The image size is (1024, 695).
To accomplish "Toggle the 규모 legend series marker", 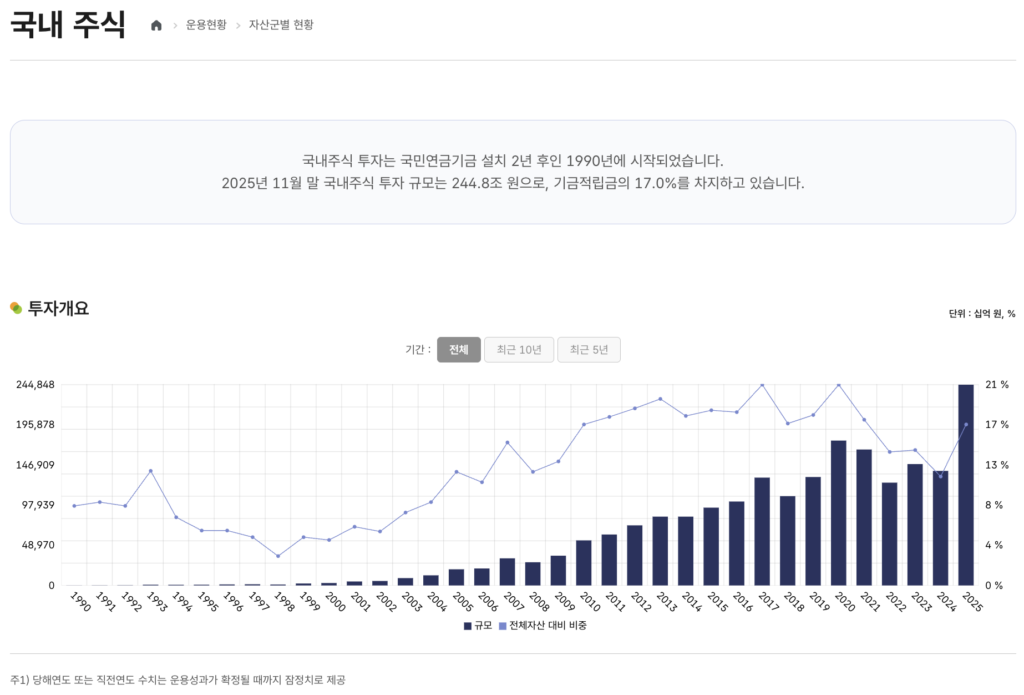I will coord(468,625).
